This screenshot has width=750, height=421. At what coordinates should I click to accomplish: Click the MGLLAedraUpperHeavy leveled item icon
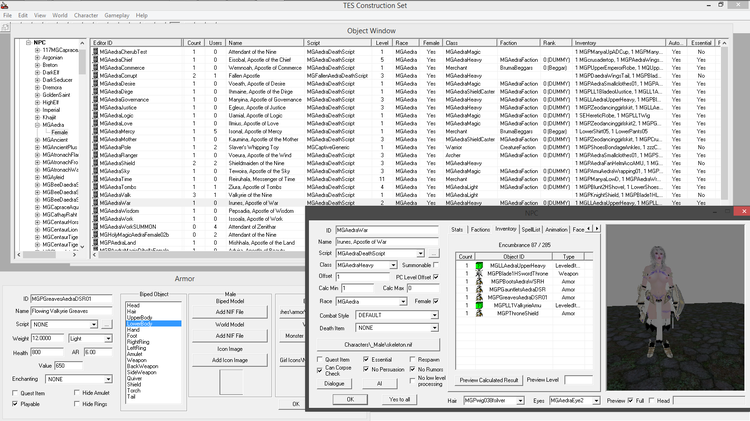point(479,266)
